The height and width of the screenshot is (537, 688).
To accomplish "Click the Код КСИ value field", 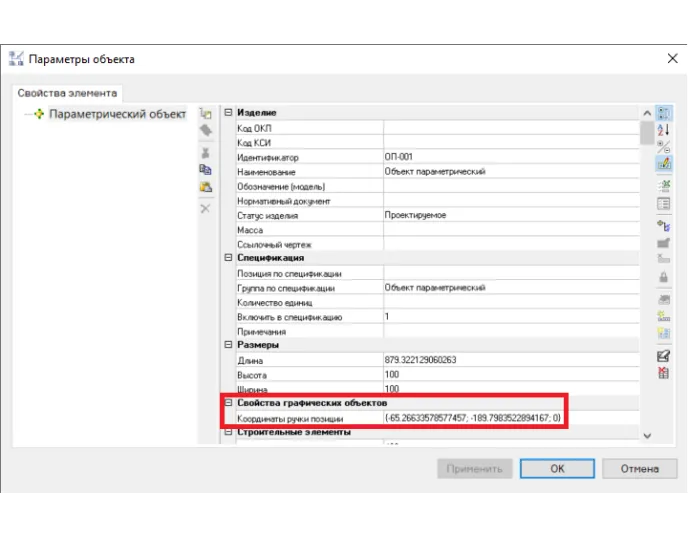I will 511,143.
